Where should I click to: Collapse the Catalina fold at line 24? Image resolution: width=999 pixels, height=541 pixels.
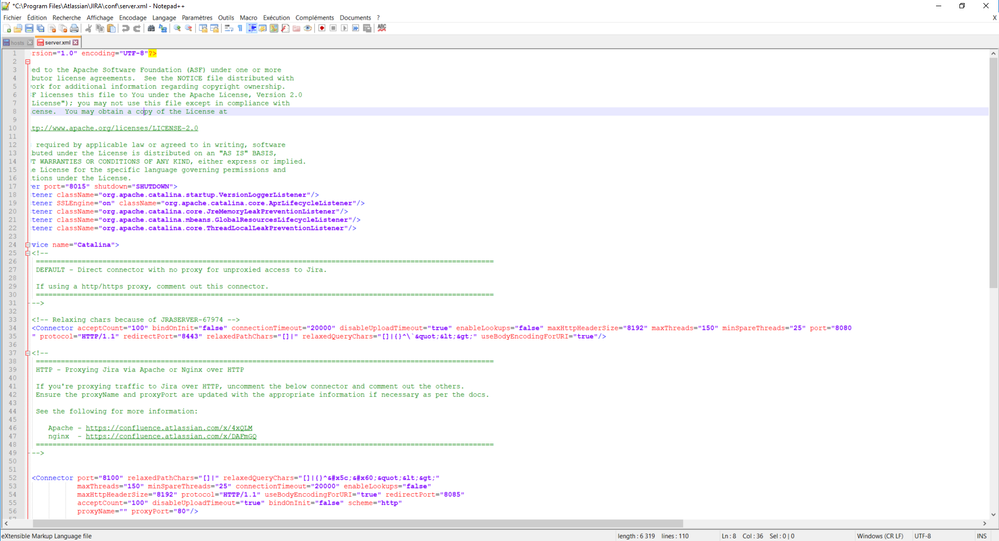(x=27, y=245)
